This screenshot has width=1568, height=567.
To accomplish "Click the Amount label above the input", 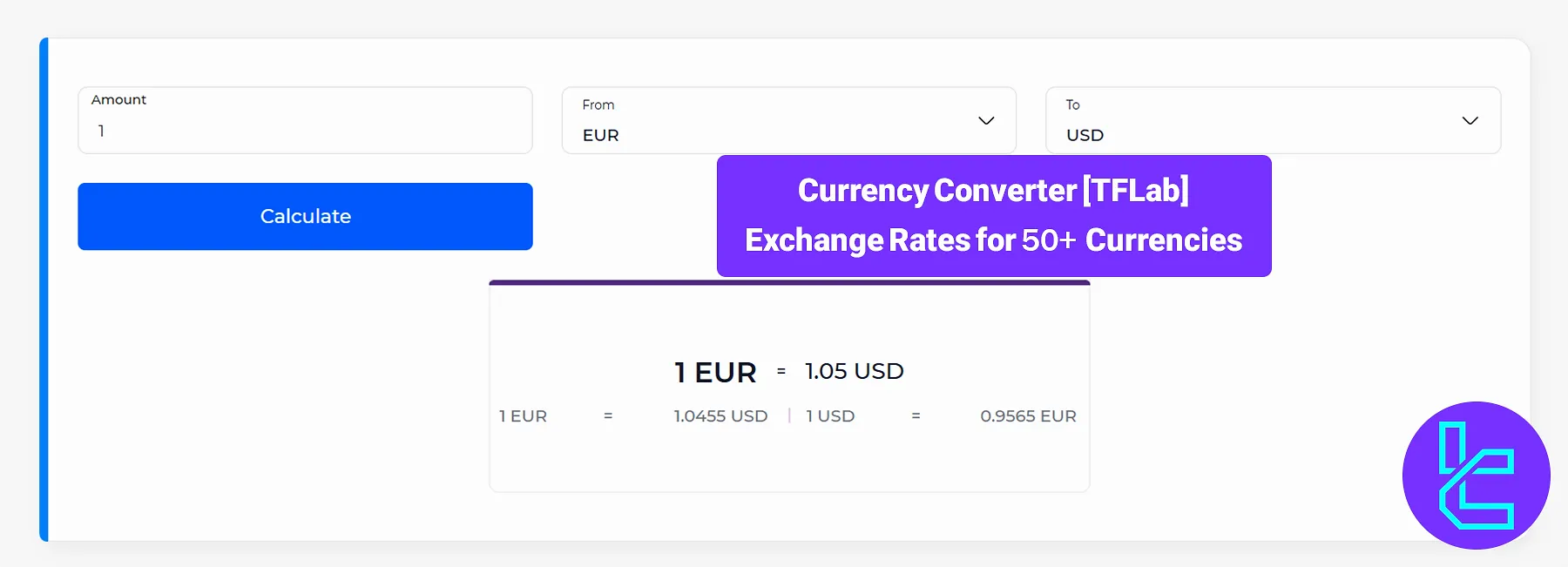I will point(118,99).
